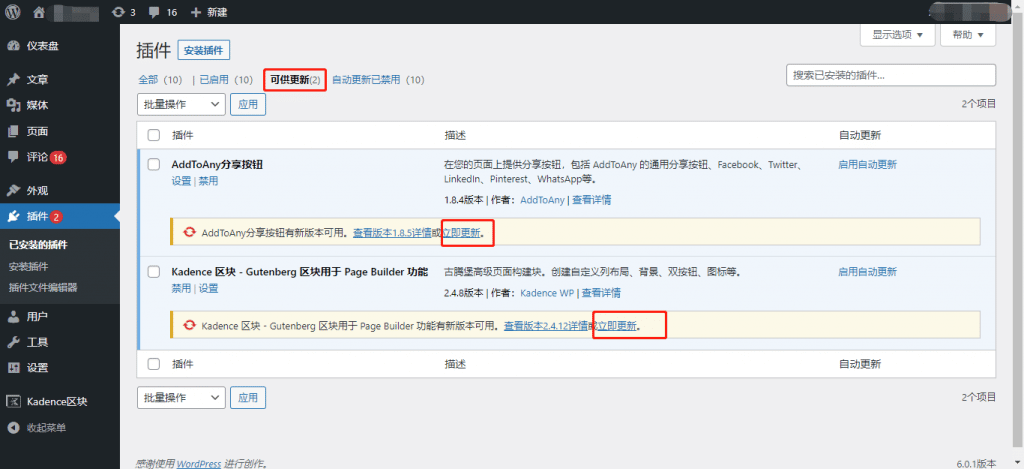Viewport: 1024px width, 469px height.
Task: Click top 应用 apply button
Action: point(248,104)
